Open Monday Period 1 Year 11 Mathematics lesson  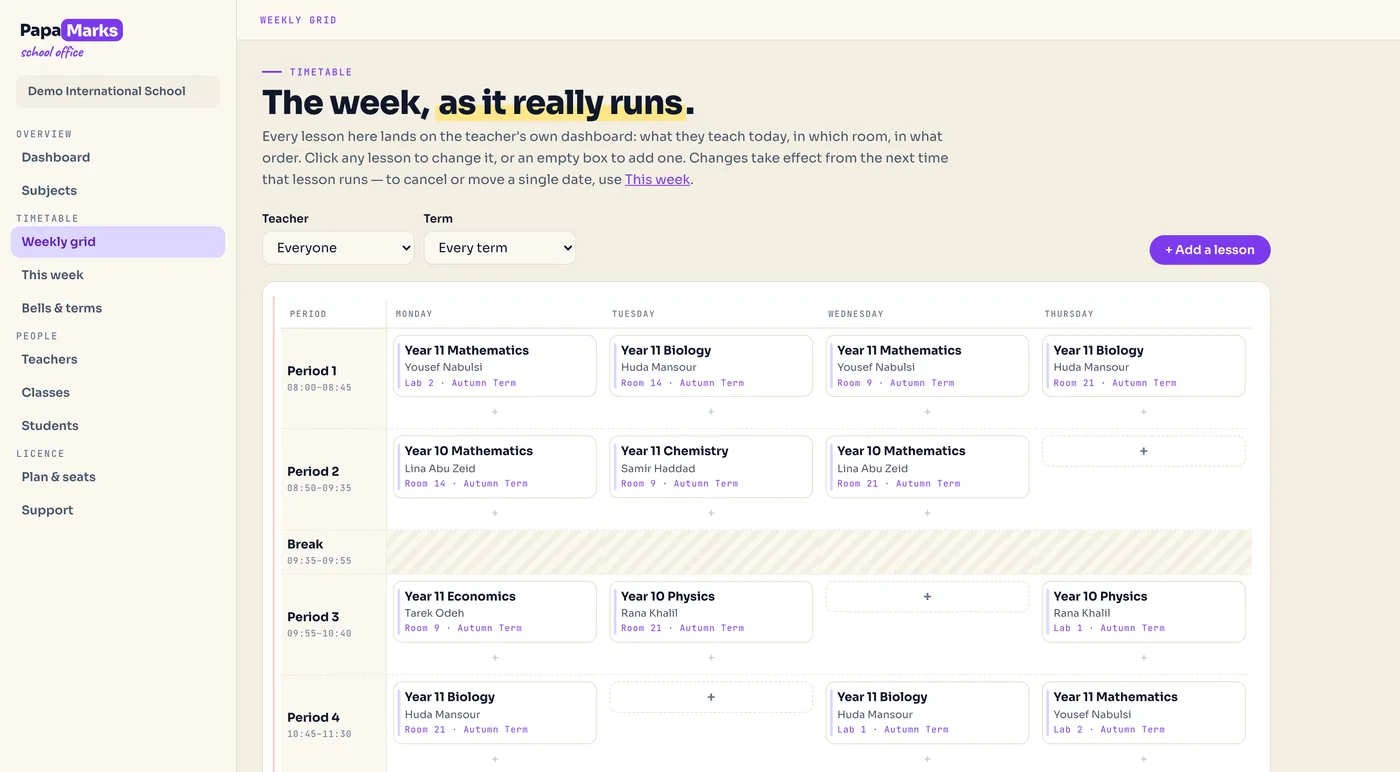click(495, 366)
